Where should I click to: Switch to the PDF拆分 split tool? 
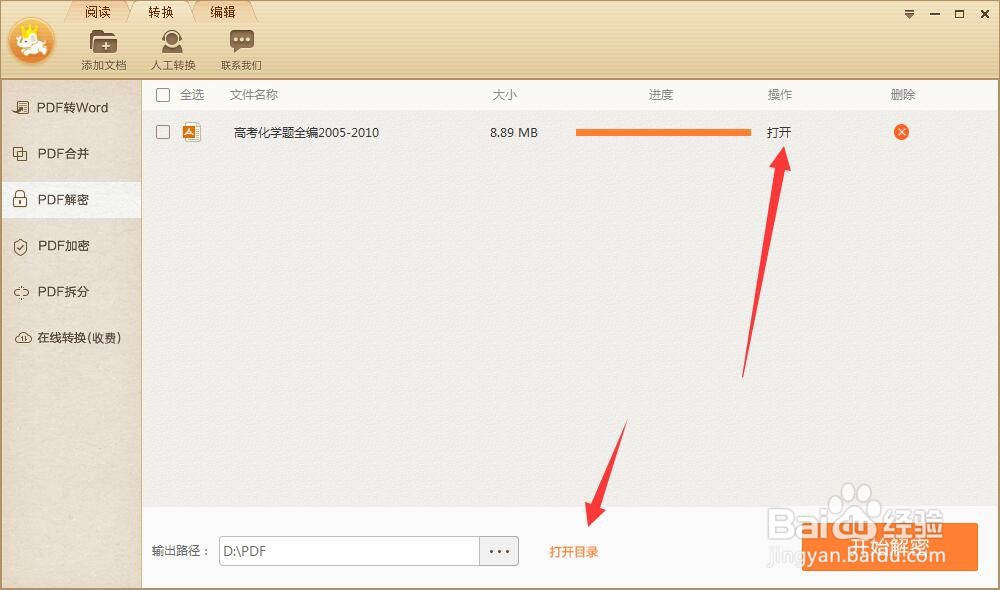pyautogui.click(x=70, y=292)
